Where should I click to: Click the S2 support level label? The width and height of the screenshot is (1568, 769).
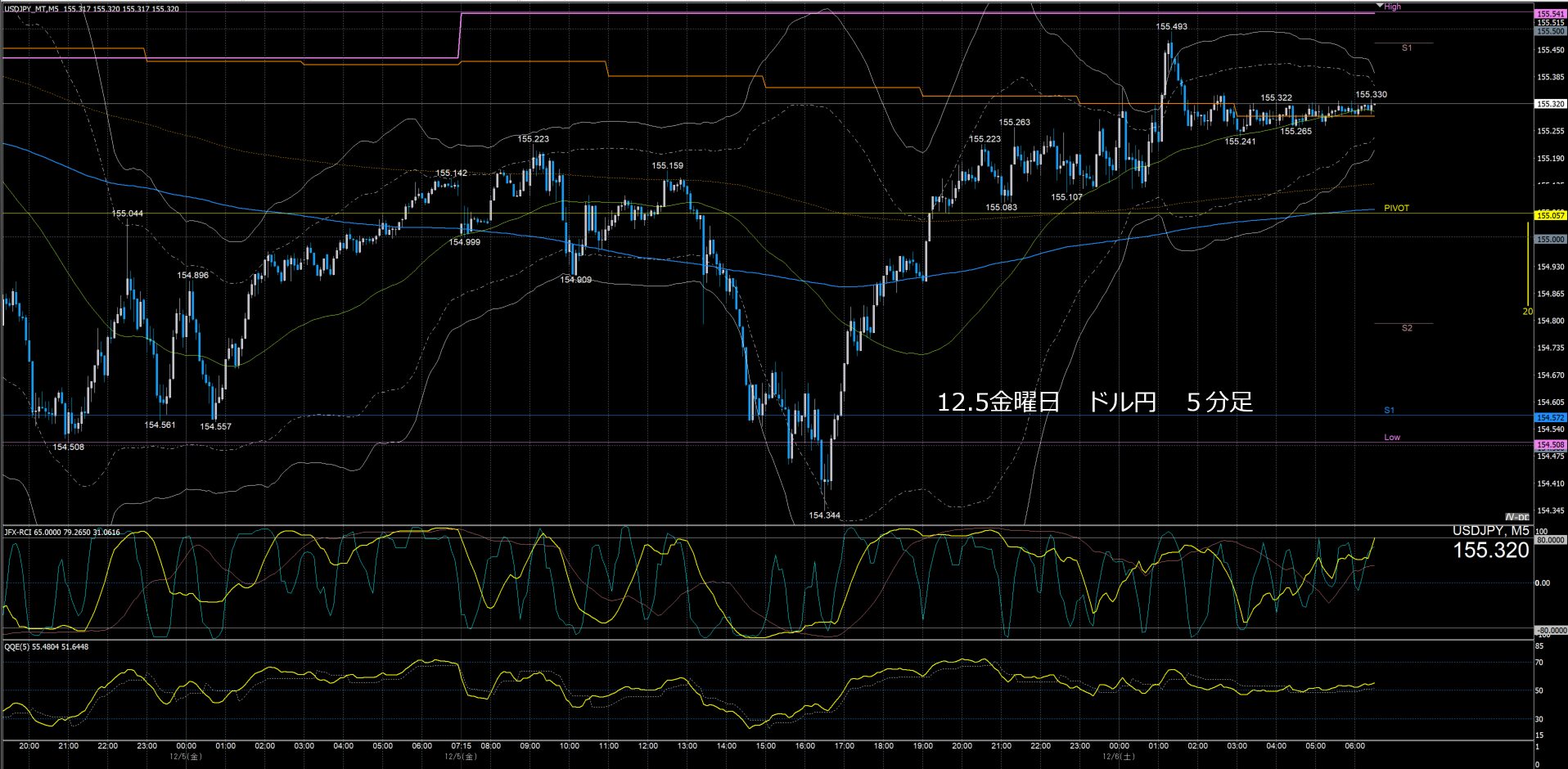[1407, 329]
